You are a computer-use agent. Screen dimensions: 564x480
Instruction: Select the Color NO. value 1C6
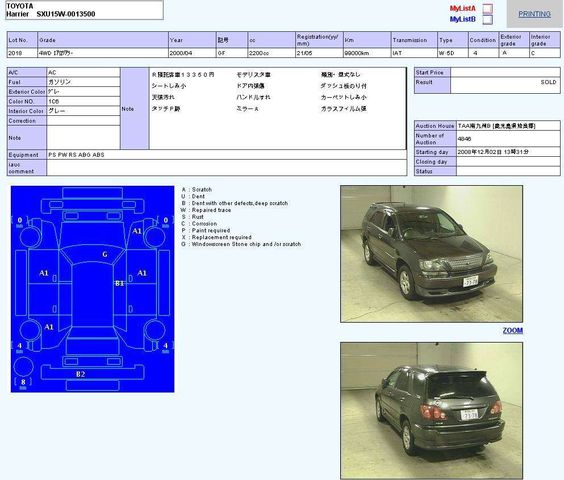(54, 101)
